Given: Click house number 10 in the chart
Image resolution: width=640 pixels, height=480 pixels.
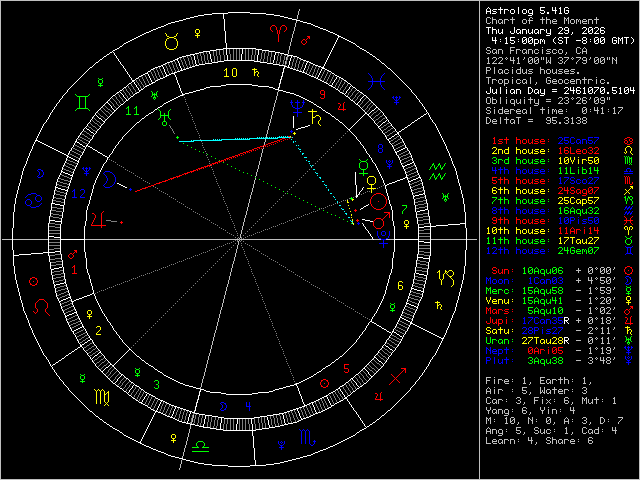Looking at the screenshot, I should [x=231, y=73].
